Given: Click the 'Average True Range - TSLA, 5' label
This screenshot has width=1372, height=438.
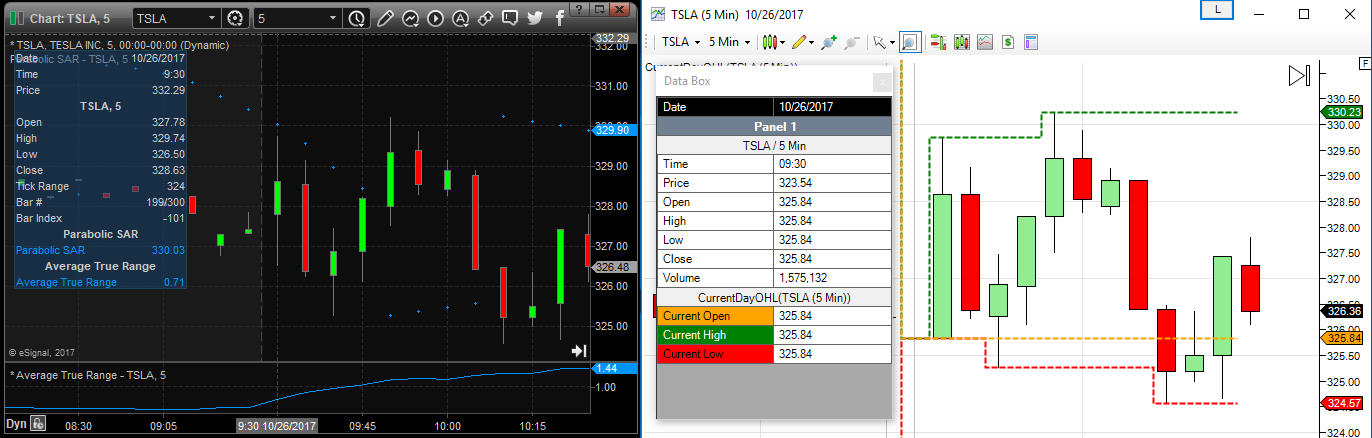Looking at the screenshot, I should [x=88, y=375].
